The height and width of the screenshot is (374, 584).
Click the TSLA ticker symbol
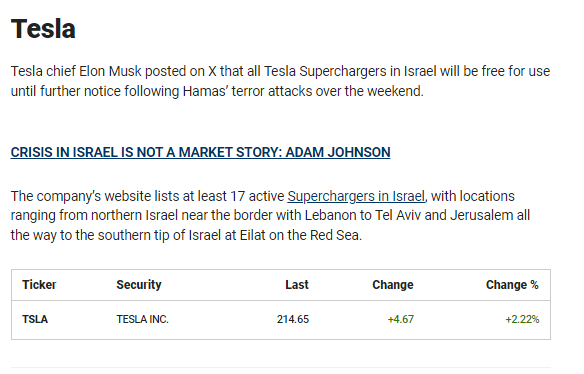(35, 320)
